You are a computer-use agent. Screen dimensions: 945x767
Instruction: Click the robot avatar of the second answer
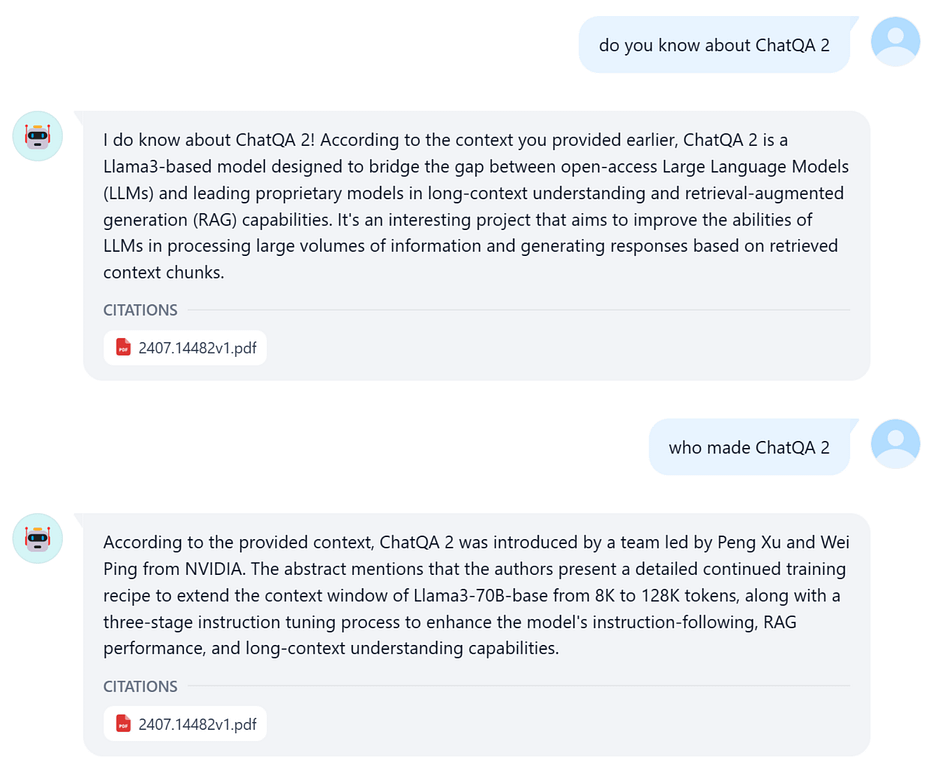(x=38, y=539)
